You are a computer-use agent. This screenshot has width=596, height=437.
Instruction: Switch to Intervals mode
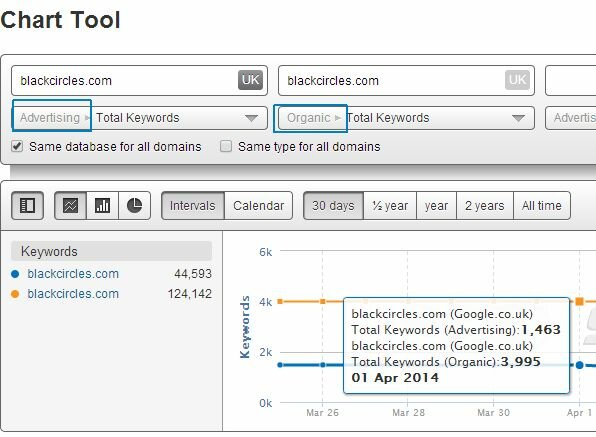[x=193, y=206]
